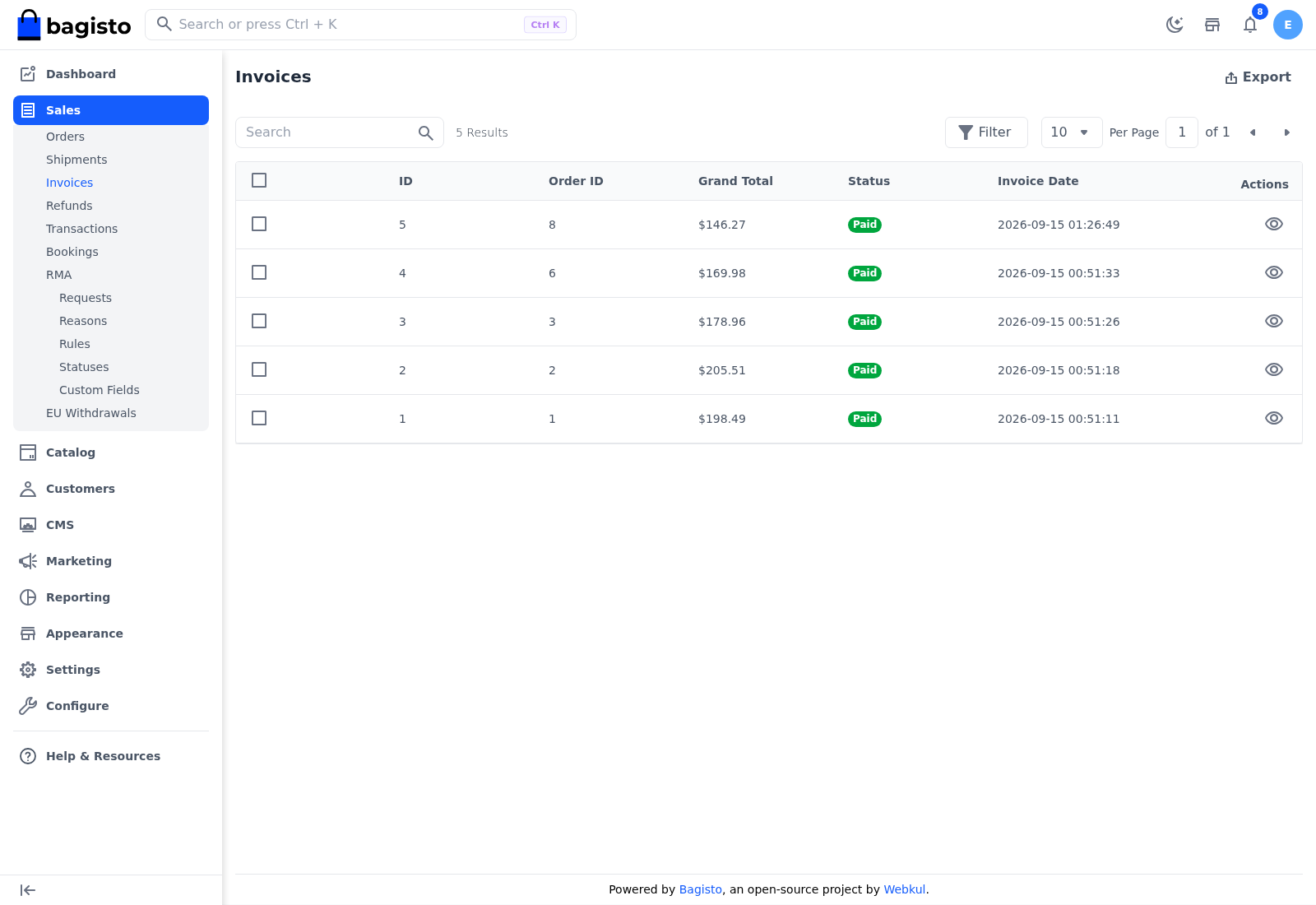Open RMA Custom Fields item

click(100, 390)
